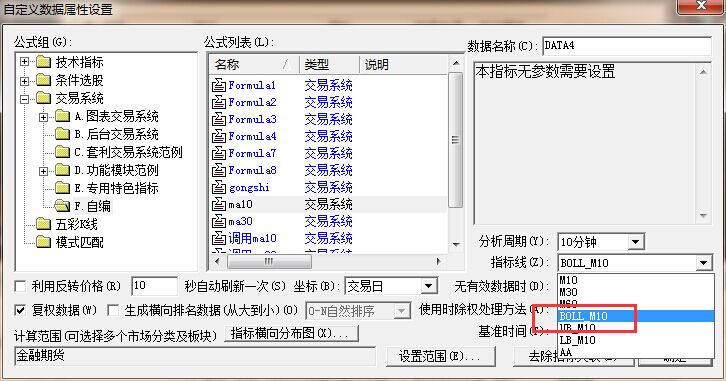Click the formula list scroll-down arrow

[x=456, y=244]
